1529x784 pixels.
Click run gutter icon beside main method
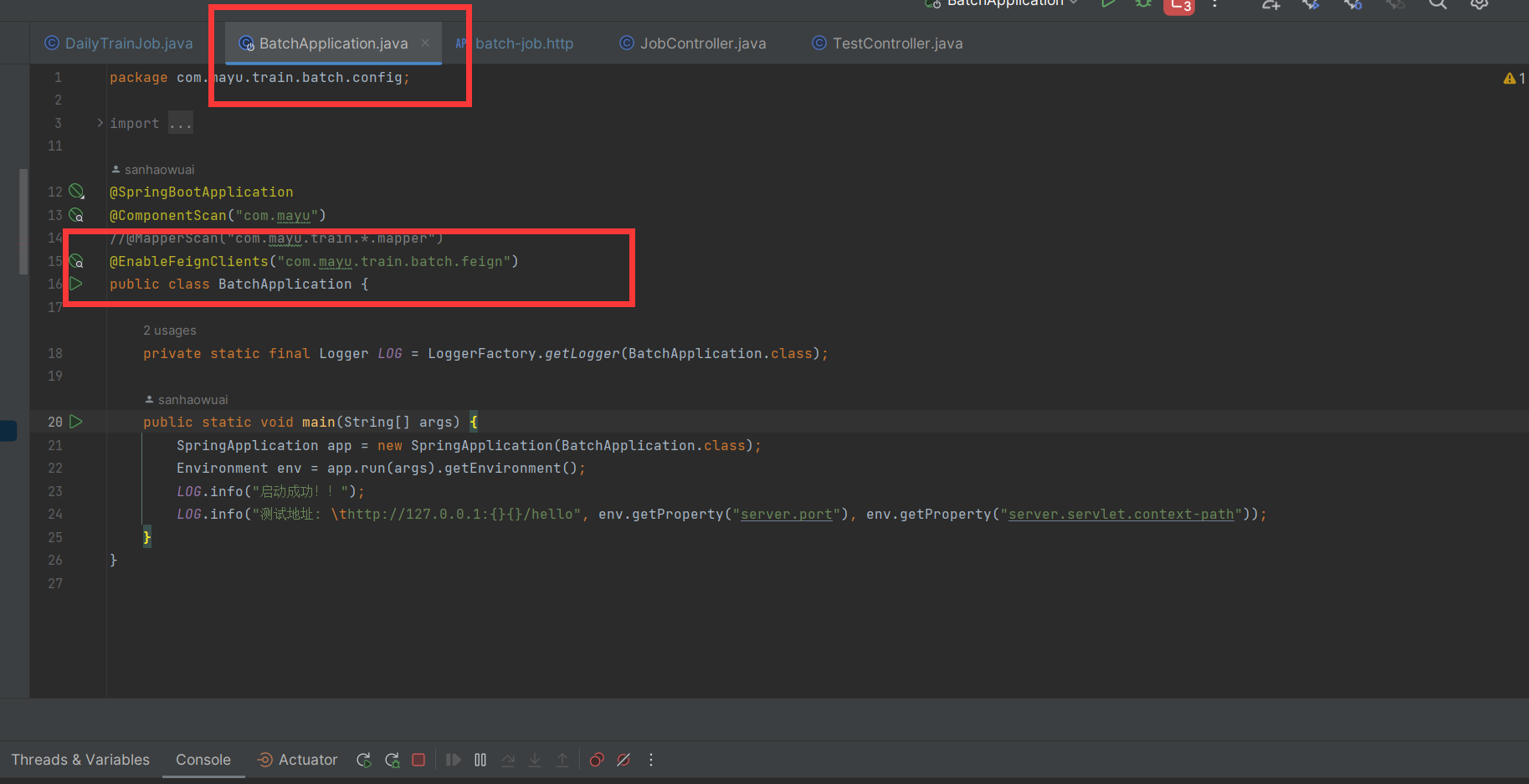76,422
